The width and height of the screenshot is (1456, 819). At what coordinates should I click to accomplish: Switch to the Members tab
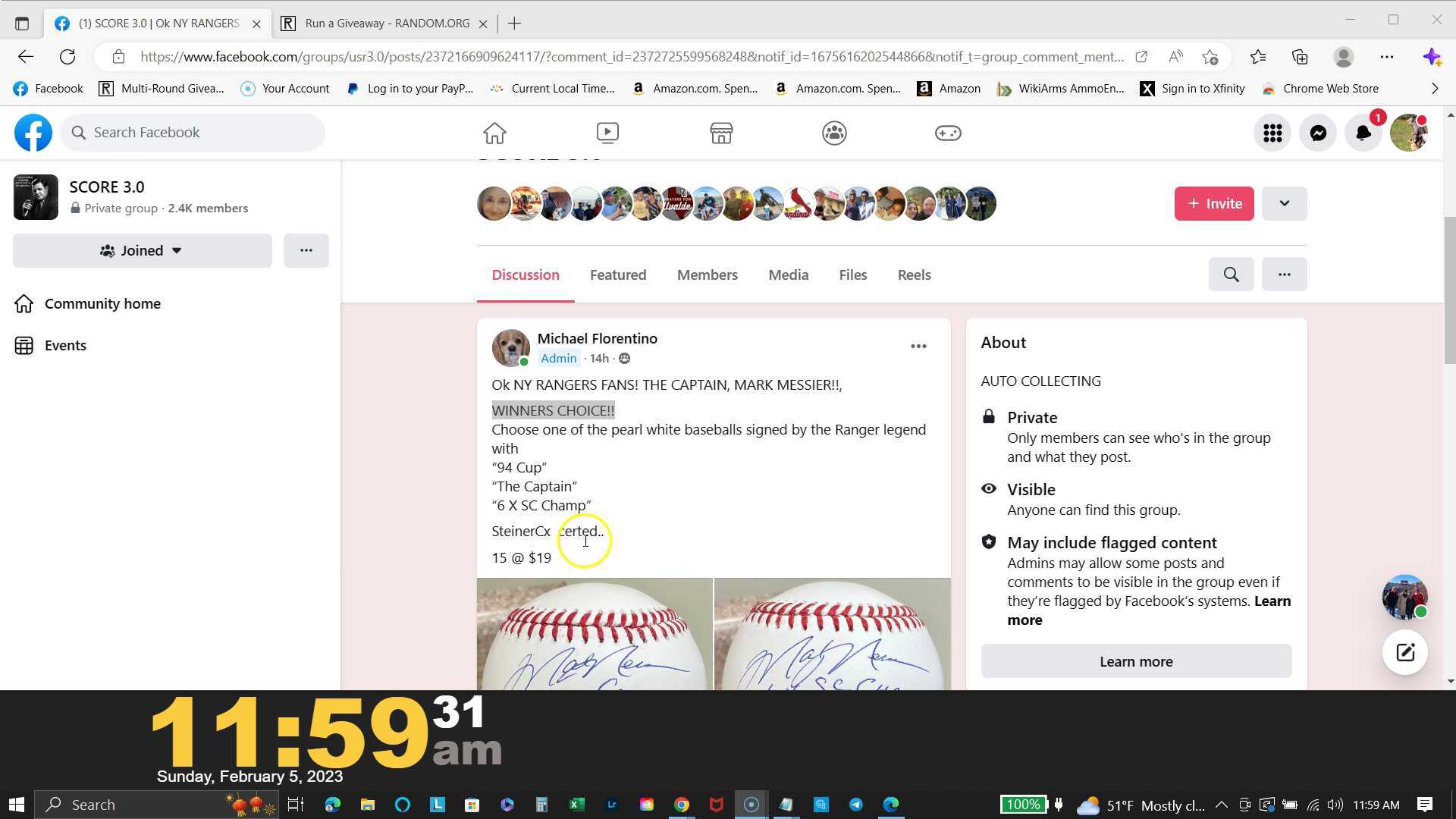coord(707,275)
